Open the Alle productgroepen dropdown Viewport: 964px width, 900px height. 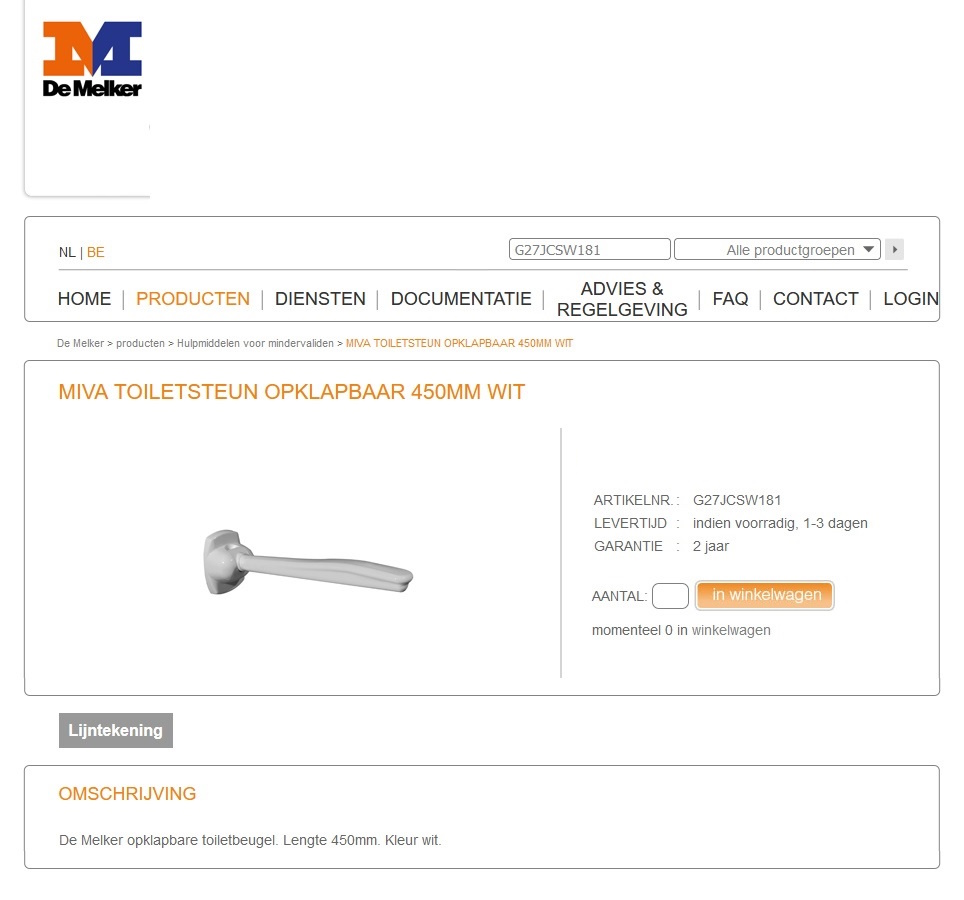[777, 250]
